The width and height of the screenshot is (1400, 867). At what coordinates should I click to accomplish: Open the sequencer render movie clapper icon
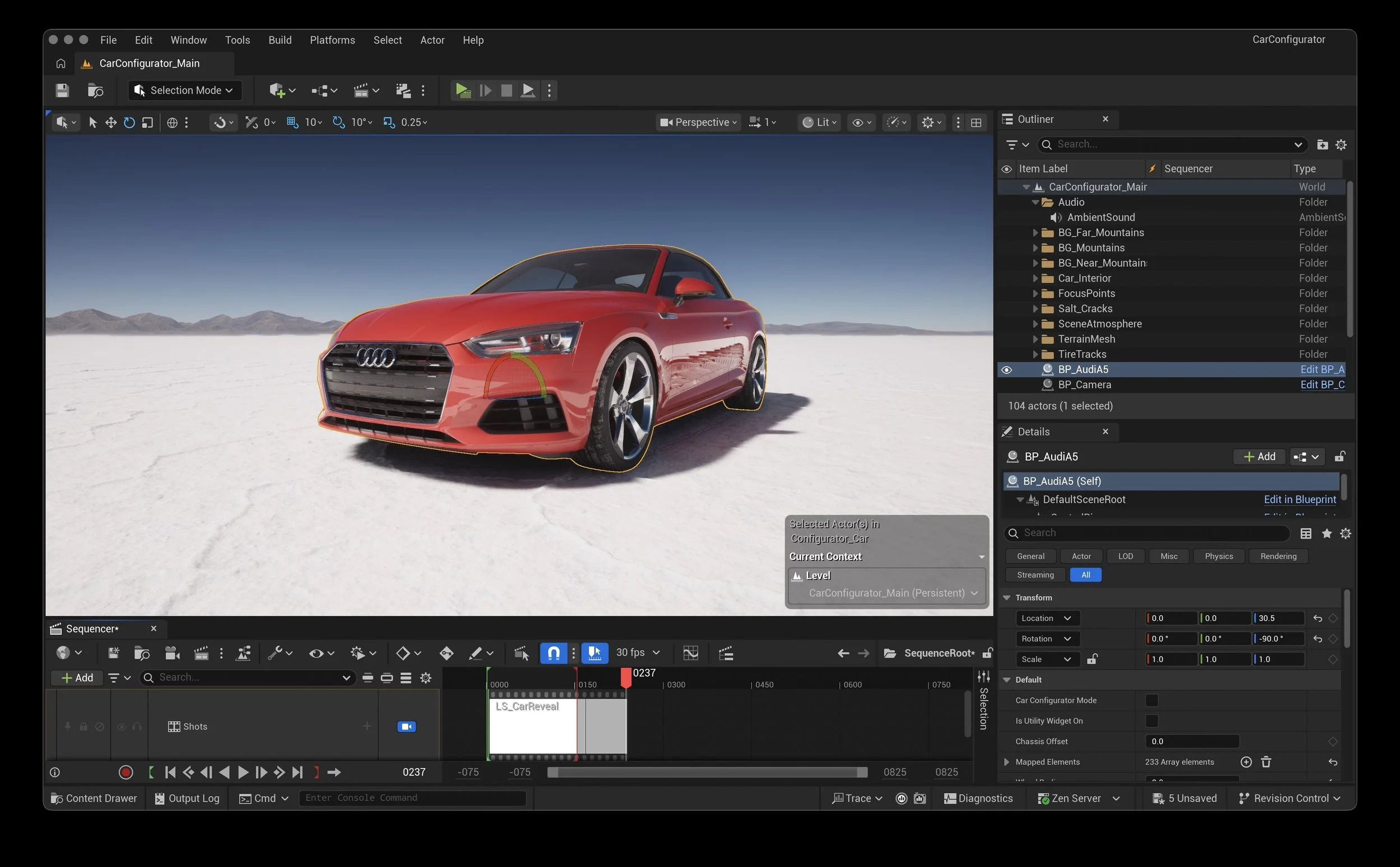pyautogui.click(x=200, y=653)
